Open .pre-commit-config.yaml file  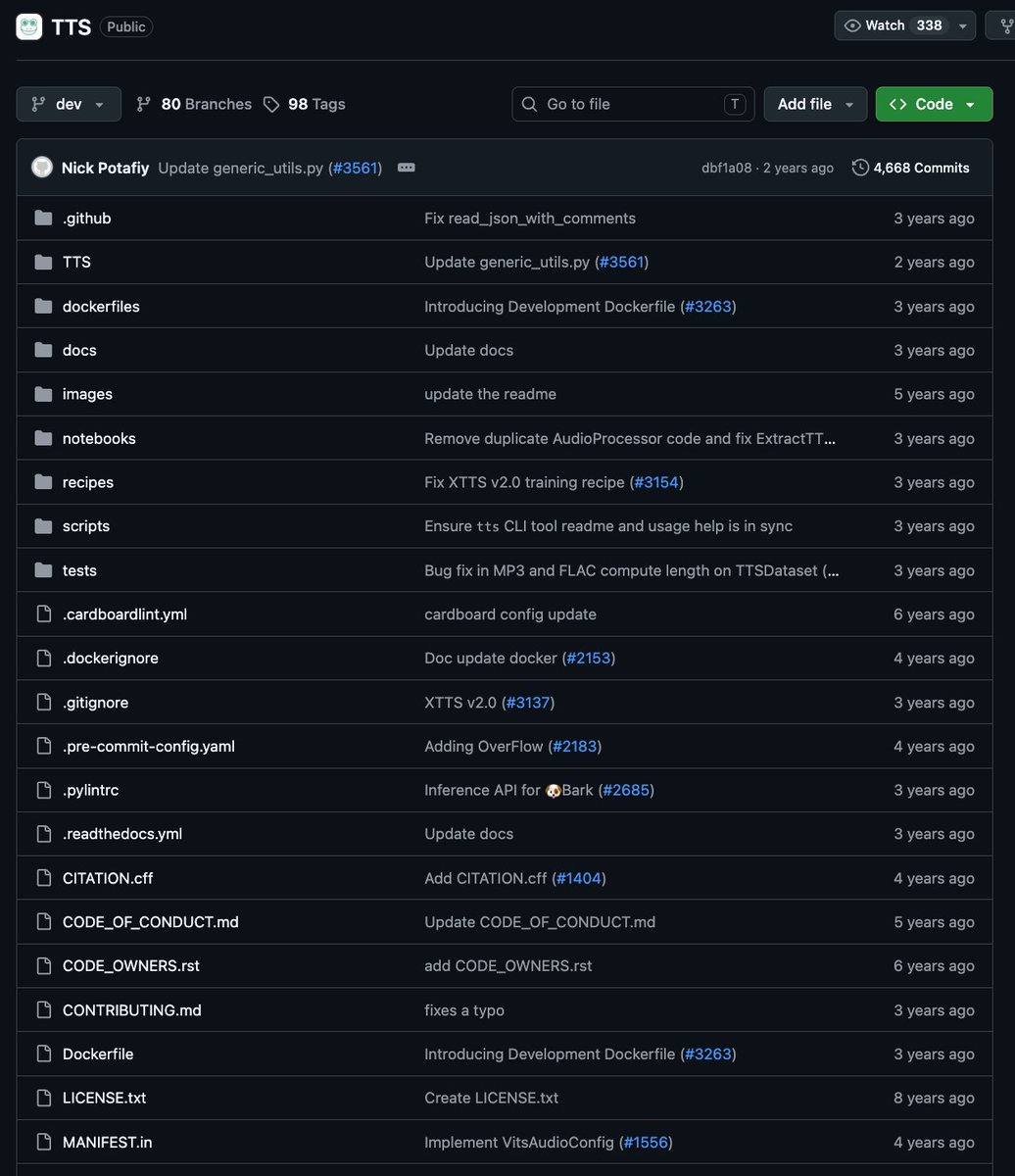(149, 746)
